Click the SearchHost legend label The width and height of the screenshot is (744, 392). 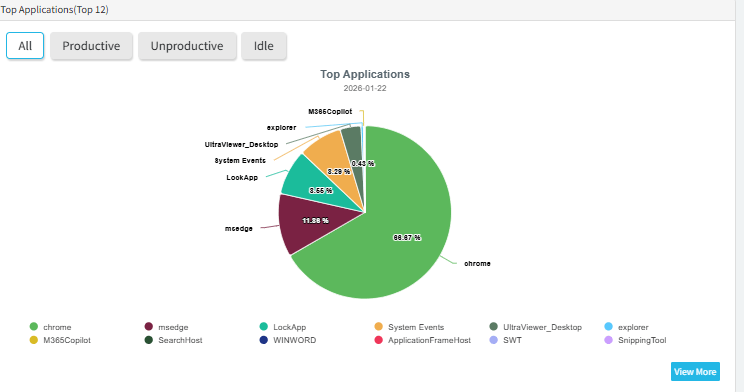(x=180, y=340)
